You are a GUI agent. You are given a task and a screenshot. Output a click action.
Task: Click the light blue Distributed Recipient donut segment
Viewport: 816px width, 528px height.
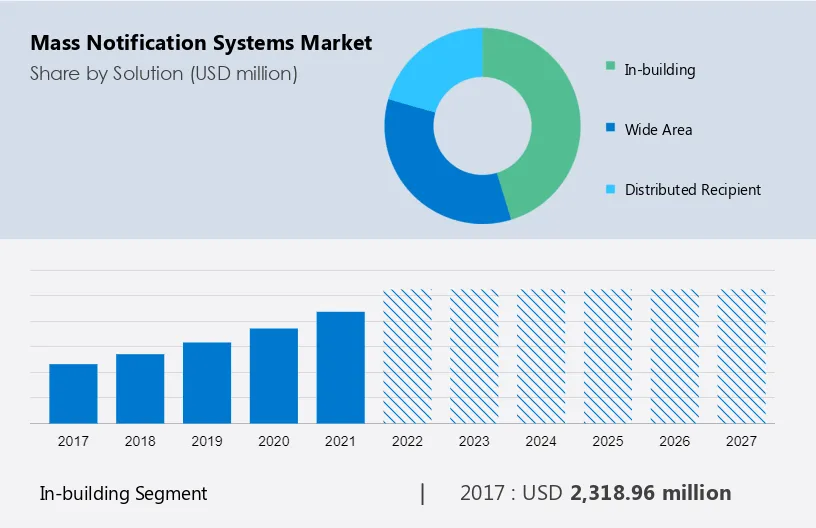[x=437, y=70]
